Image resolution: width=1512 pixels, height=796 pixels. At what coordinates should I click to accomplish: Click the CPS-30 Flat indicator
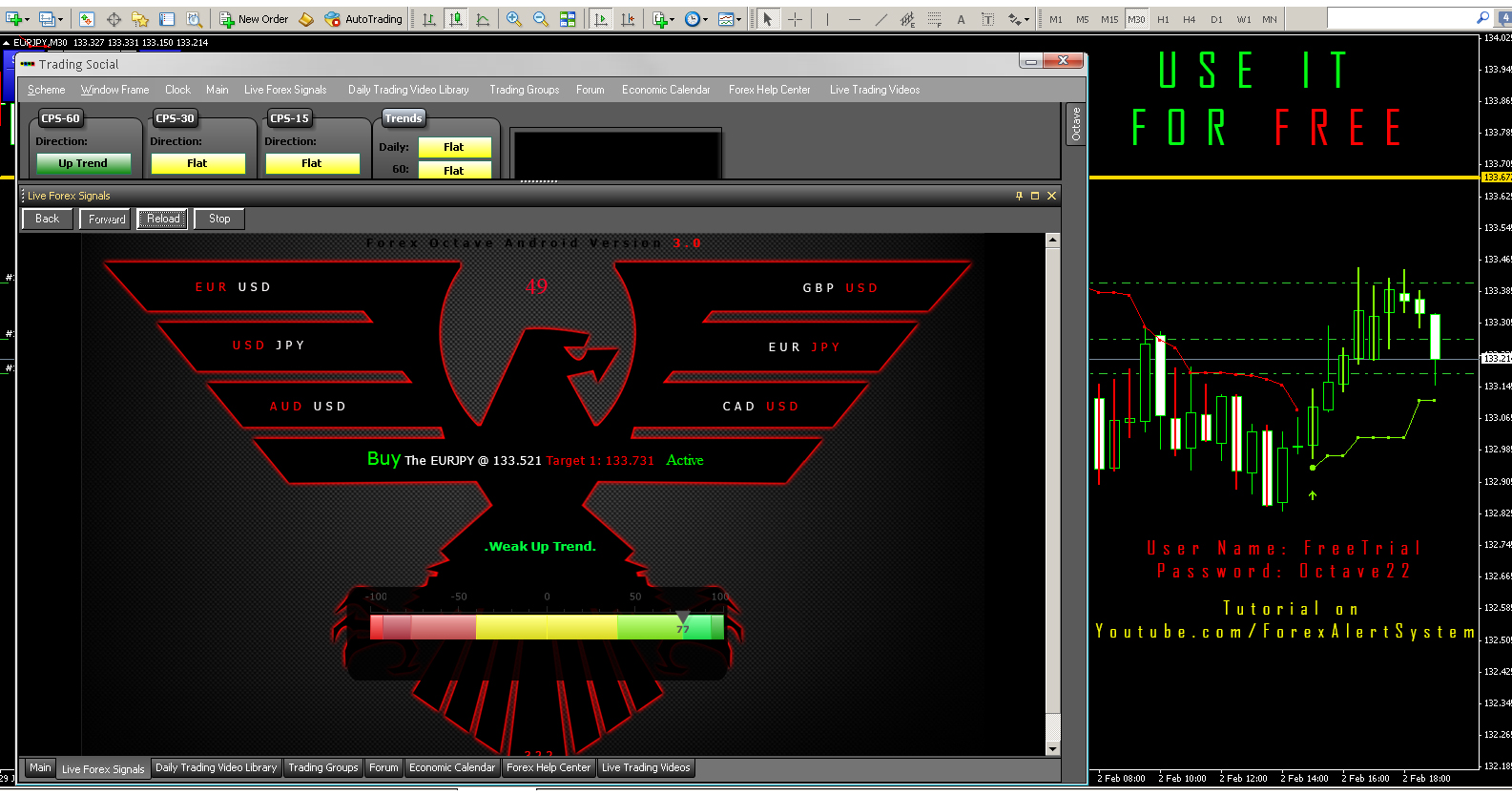pos(197,163)
